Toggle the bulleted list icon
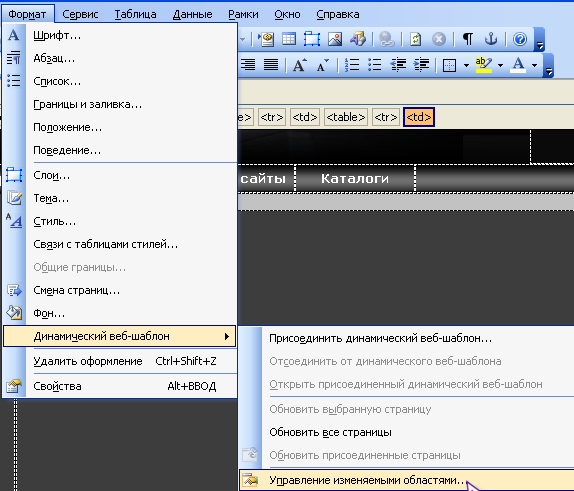 [x=375, y=65]
